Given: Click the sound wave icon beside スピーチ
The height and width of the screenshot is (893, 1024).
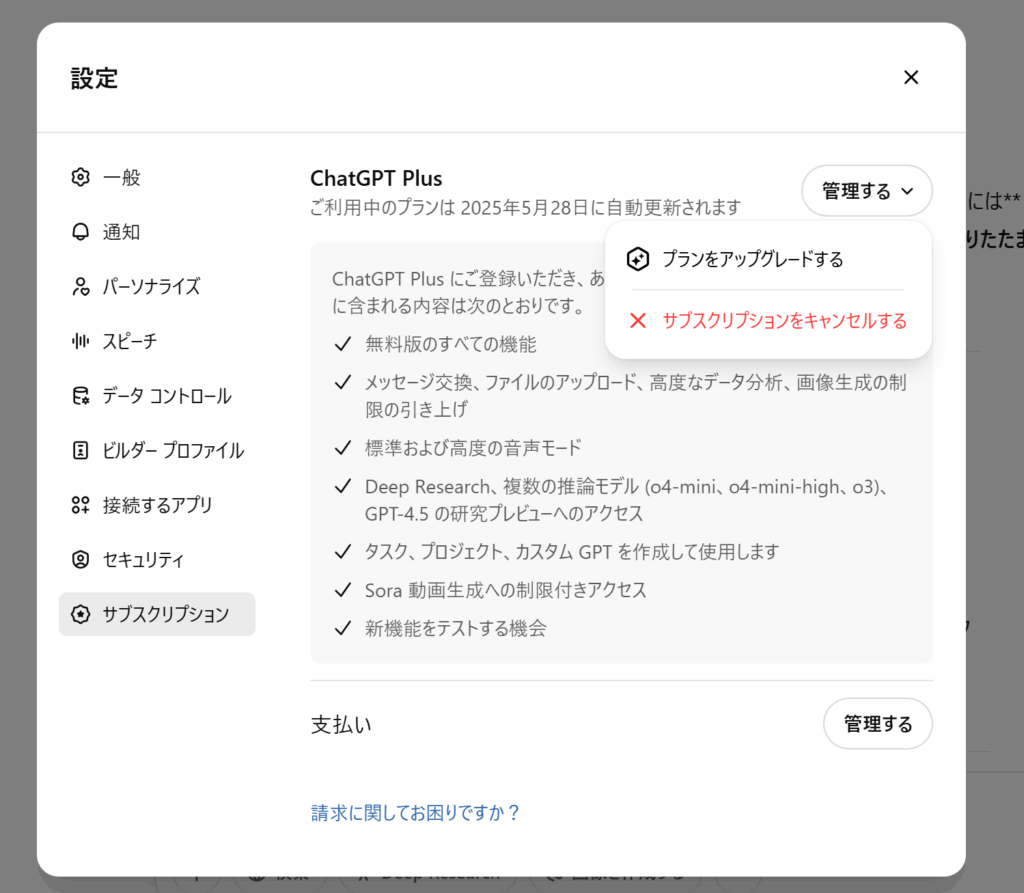Looking at the screenshot, I should click(80, 341).
